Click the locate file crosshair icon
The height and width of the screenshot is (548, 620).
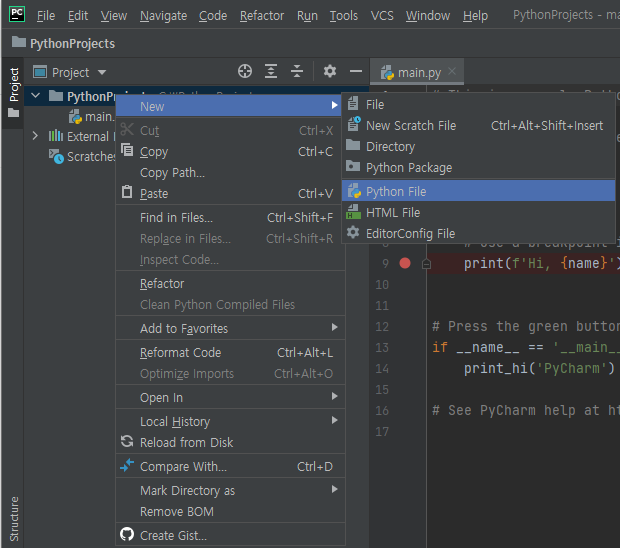tap(245, 72)
